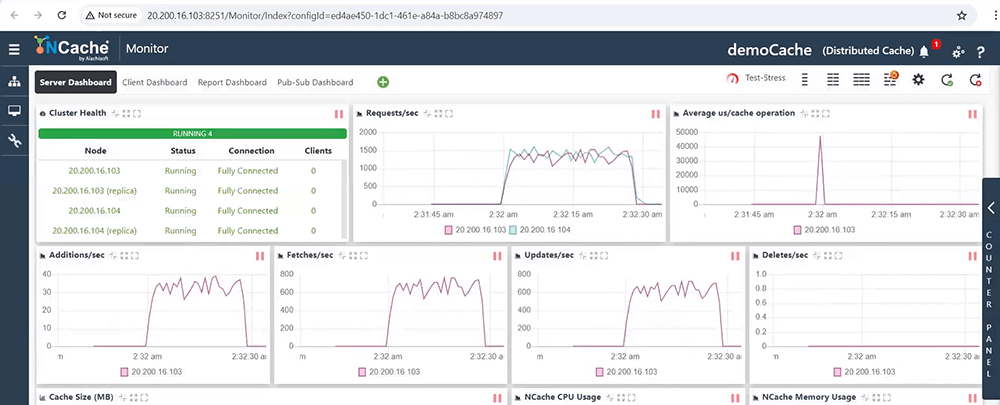Viewport: 1000px width, 405px height.
Task: Add a new dashboard with the green plus
Action: pyautogui.click(x=383, y=82)
